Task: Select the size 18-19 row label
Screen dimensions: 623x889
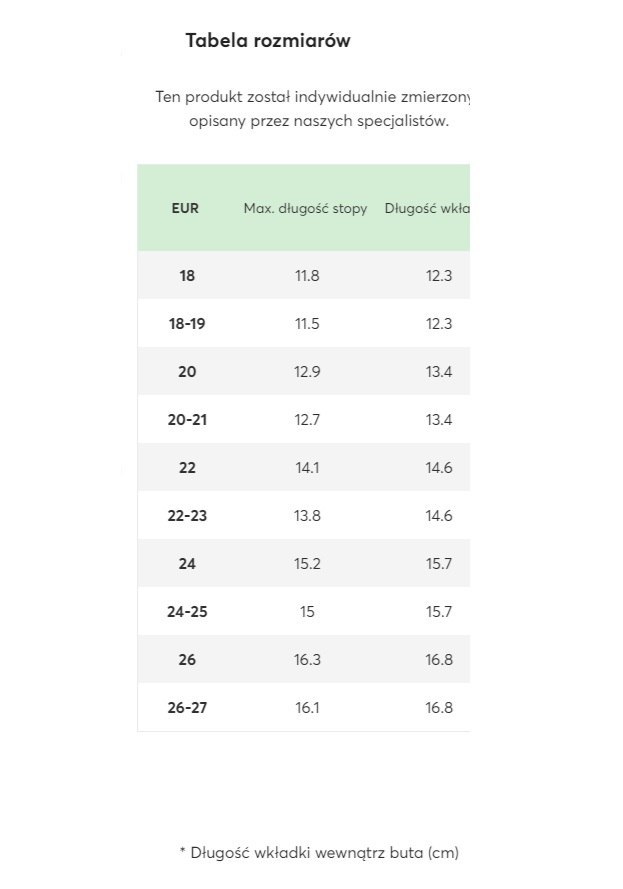Action: (187, 324)
